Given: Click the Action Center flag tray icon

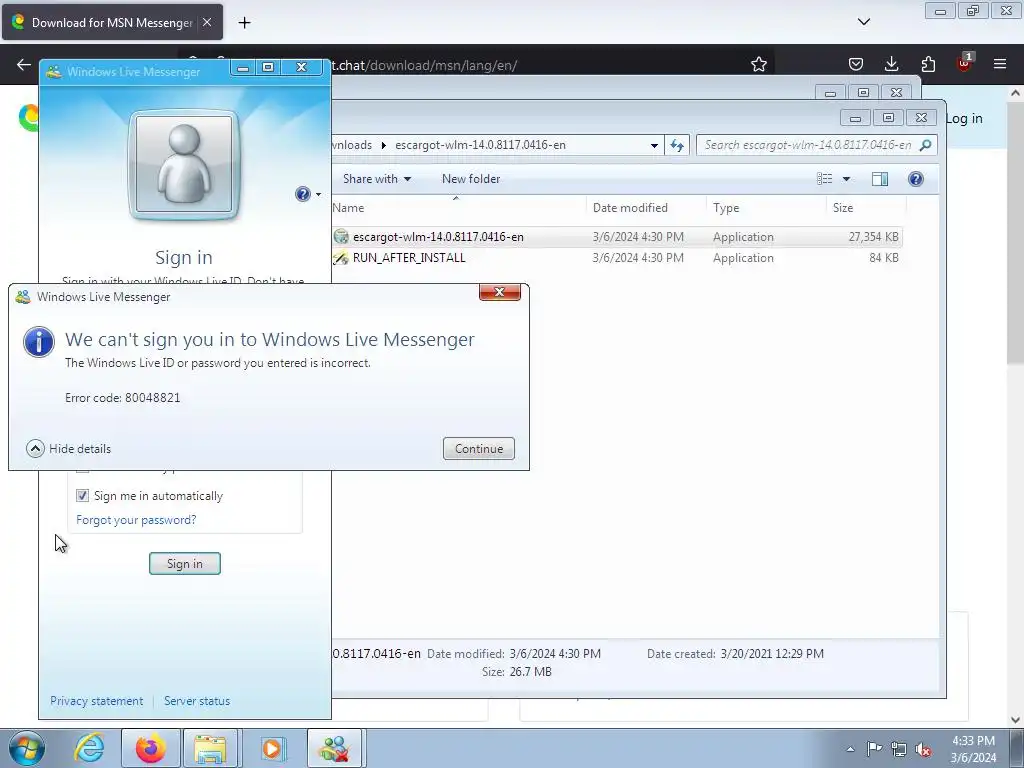Looking at the screenshot, I should (x=874, y=749).
